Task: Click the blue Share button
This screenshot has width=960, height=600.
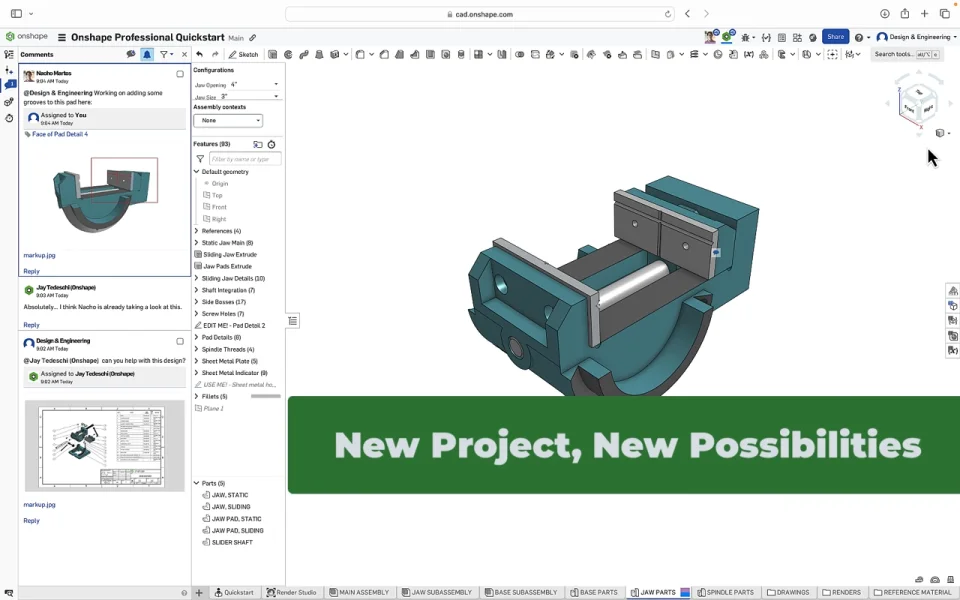Action: (836, 37)
